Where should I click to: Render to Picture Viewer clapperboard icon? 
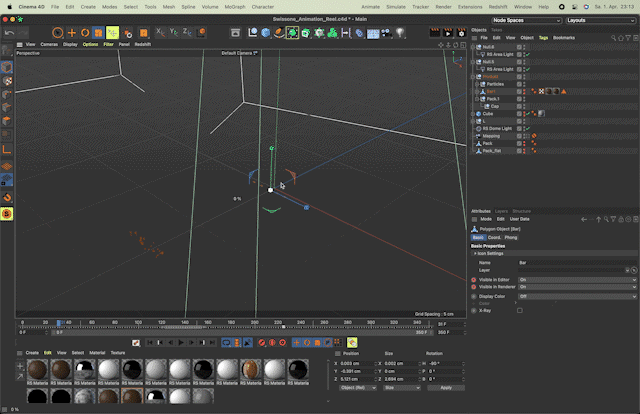tap(448, 33)
